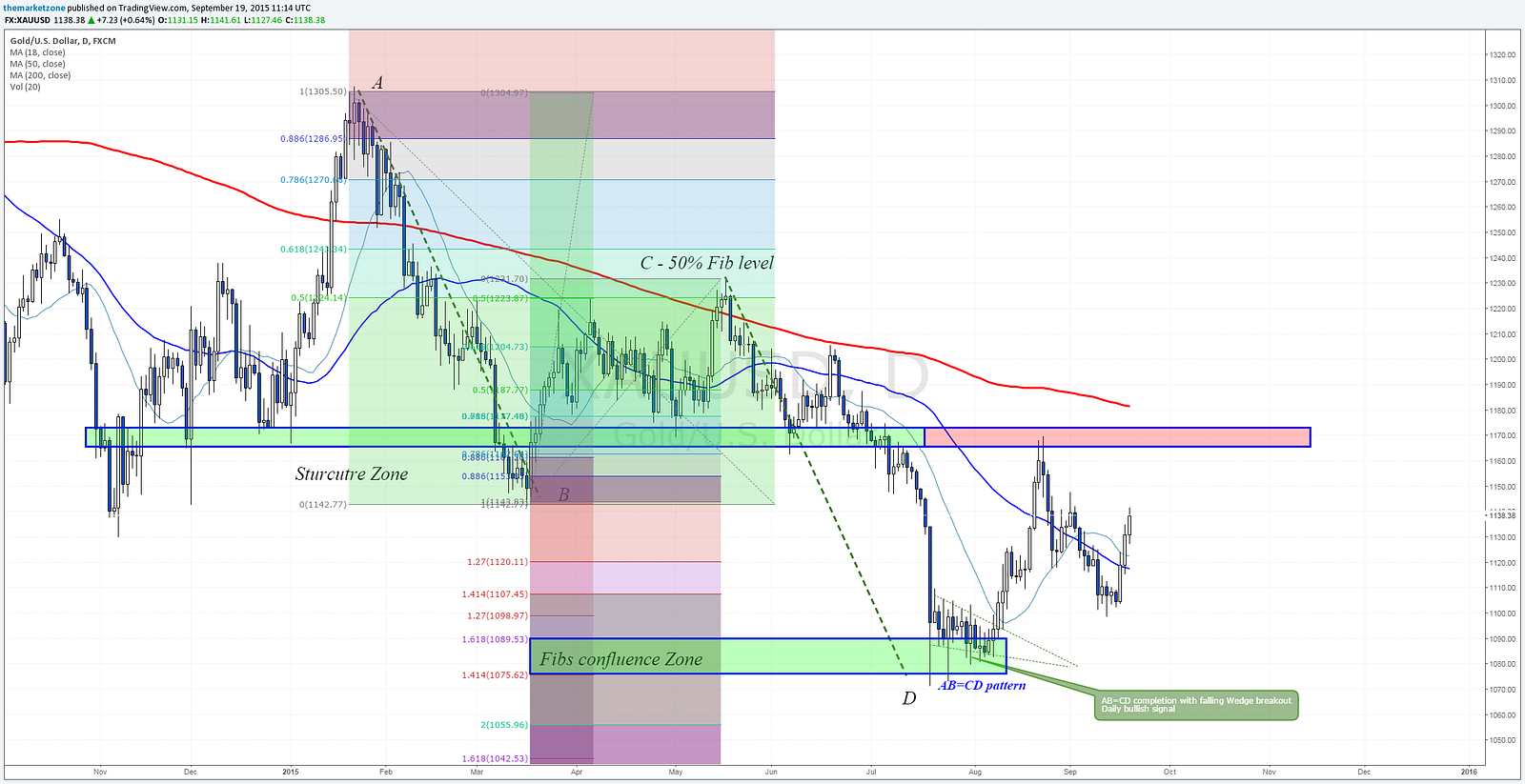
Task: Select the 'Fibs confluence Zone' text label
Action: coord(620,659)
